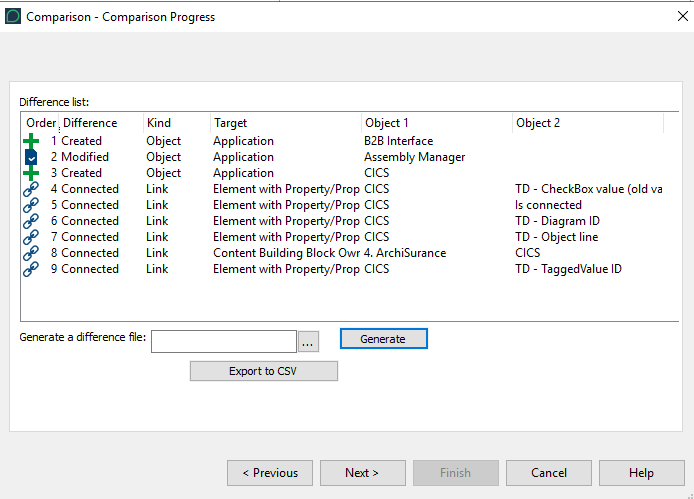Click in the difference file text field
This screenshot has width=694, height=499.
point(224,341)
